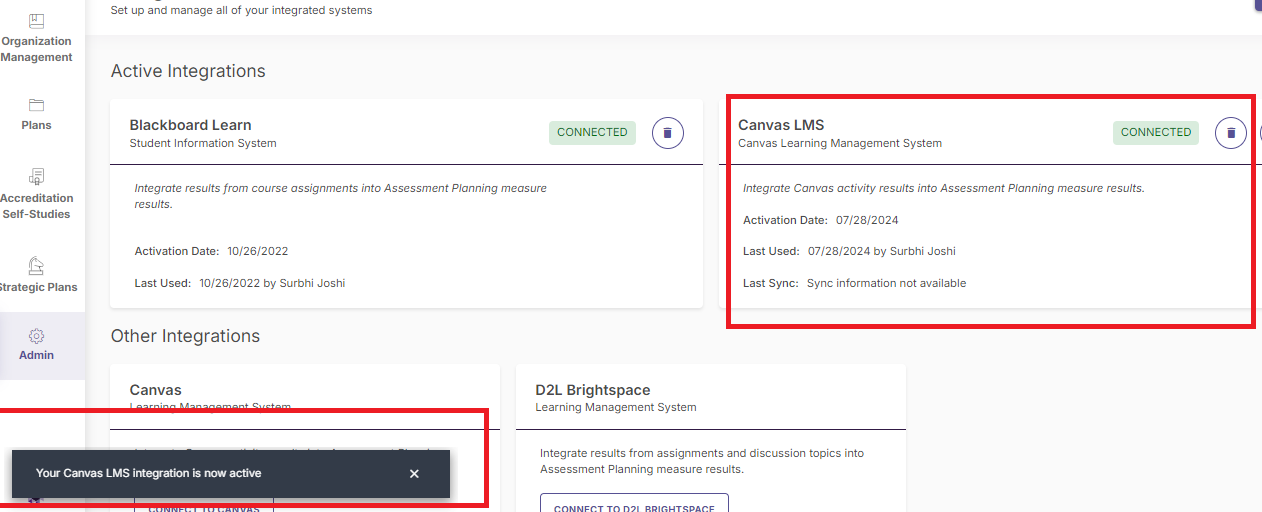The width and height of the screenshot is (1262, 512).
Task: Click Integrate Canvas activity results description
Action: (x=943, y=188)
